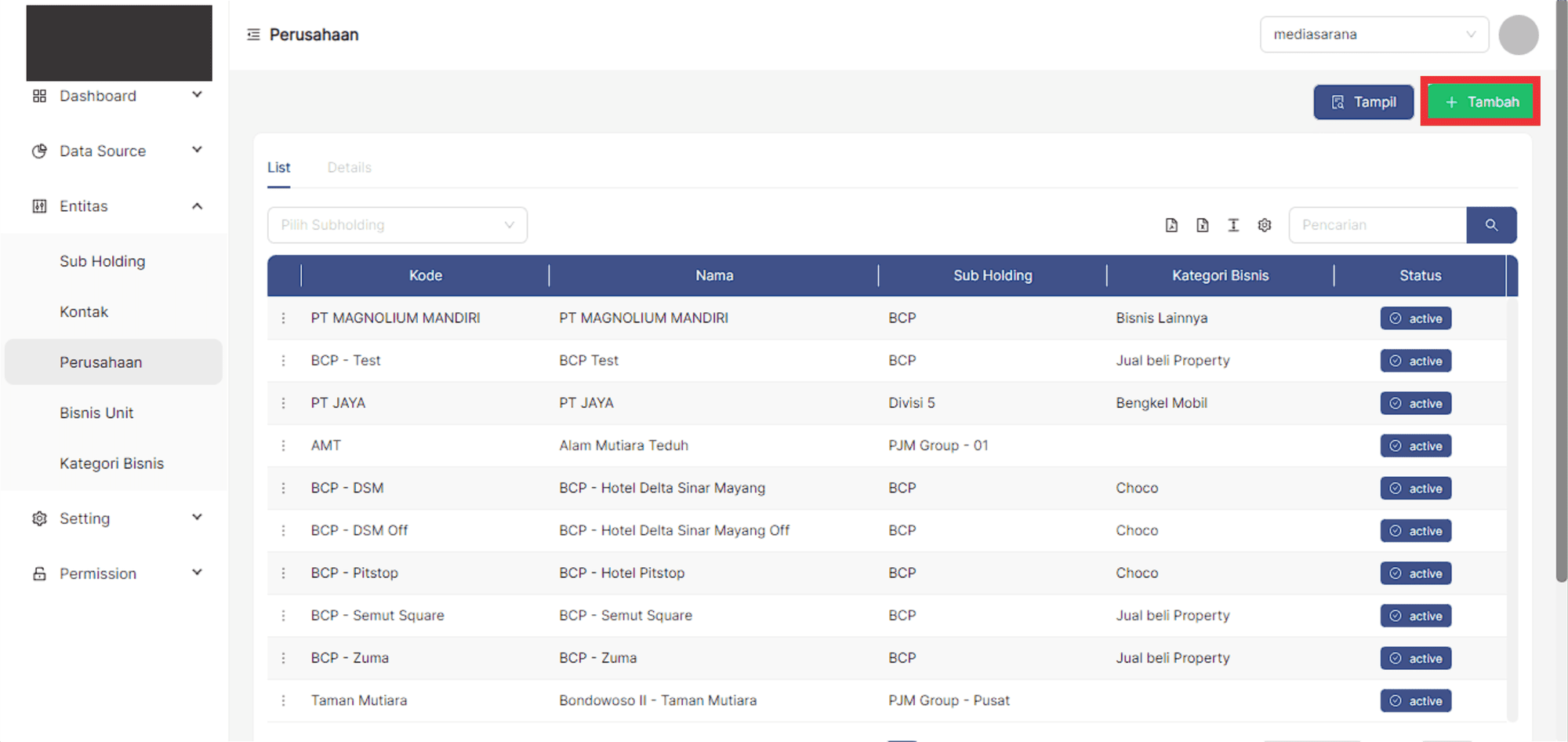Open the mediasarana account dropdown
Image resolution: width=1568 pixels, height=742 pixels.
tap(1374, 35)
